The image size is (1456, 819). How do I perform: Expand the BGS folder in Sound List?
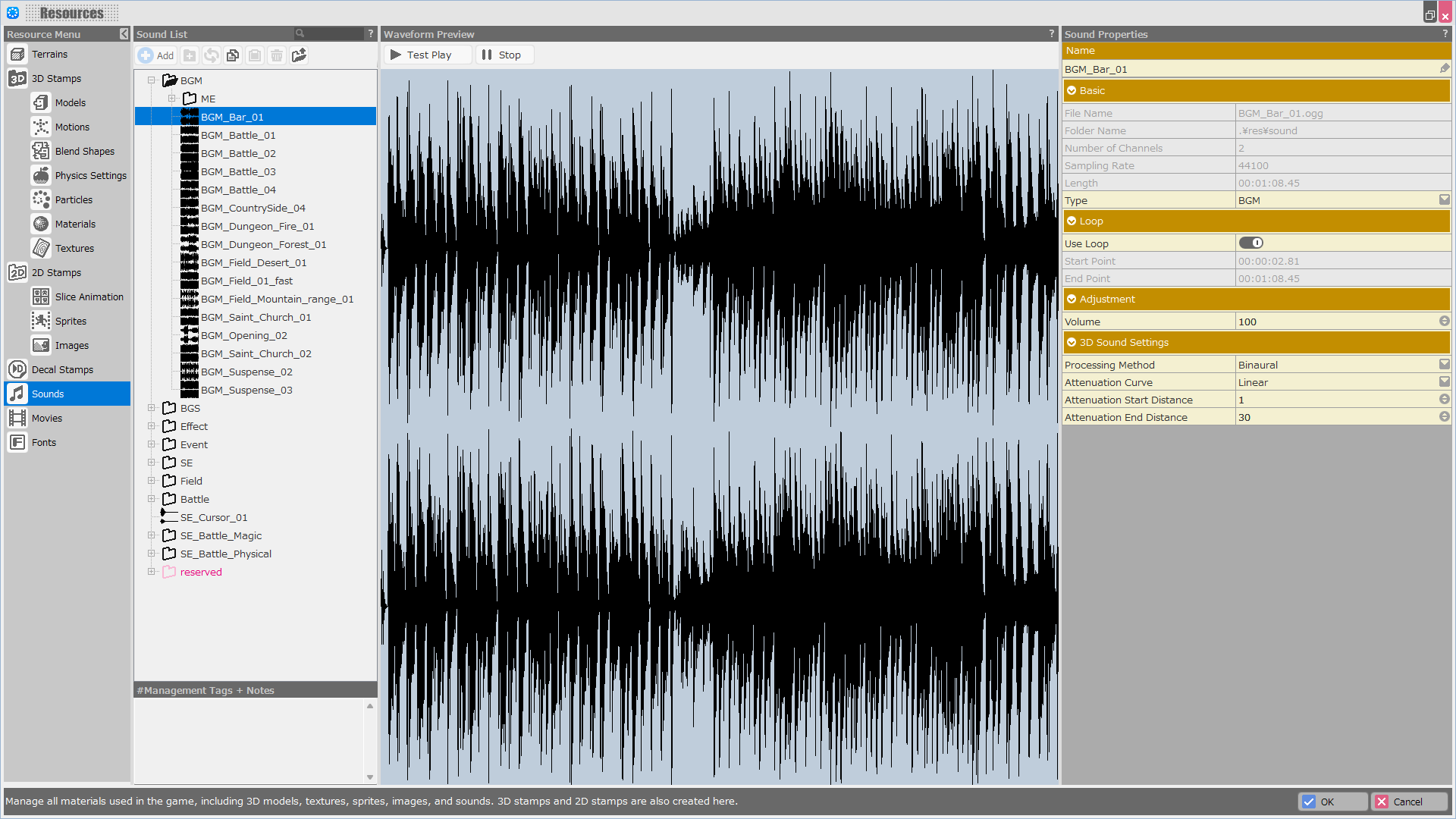click(152, 408)
